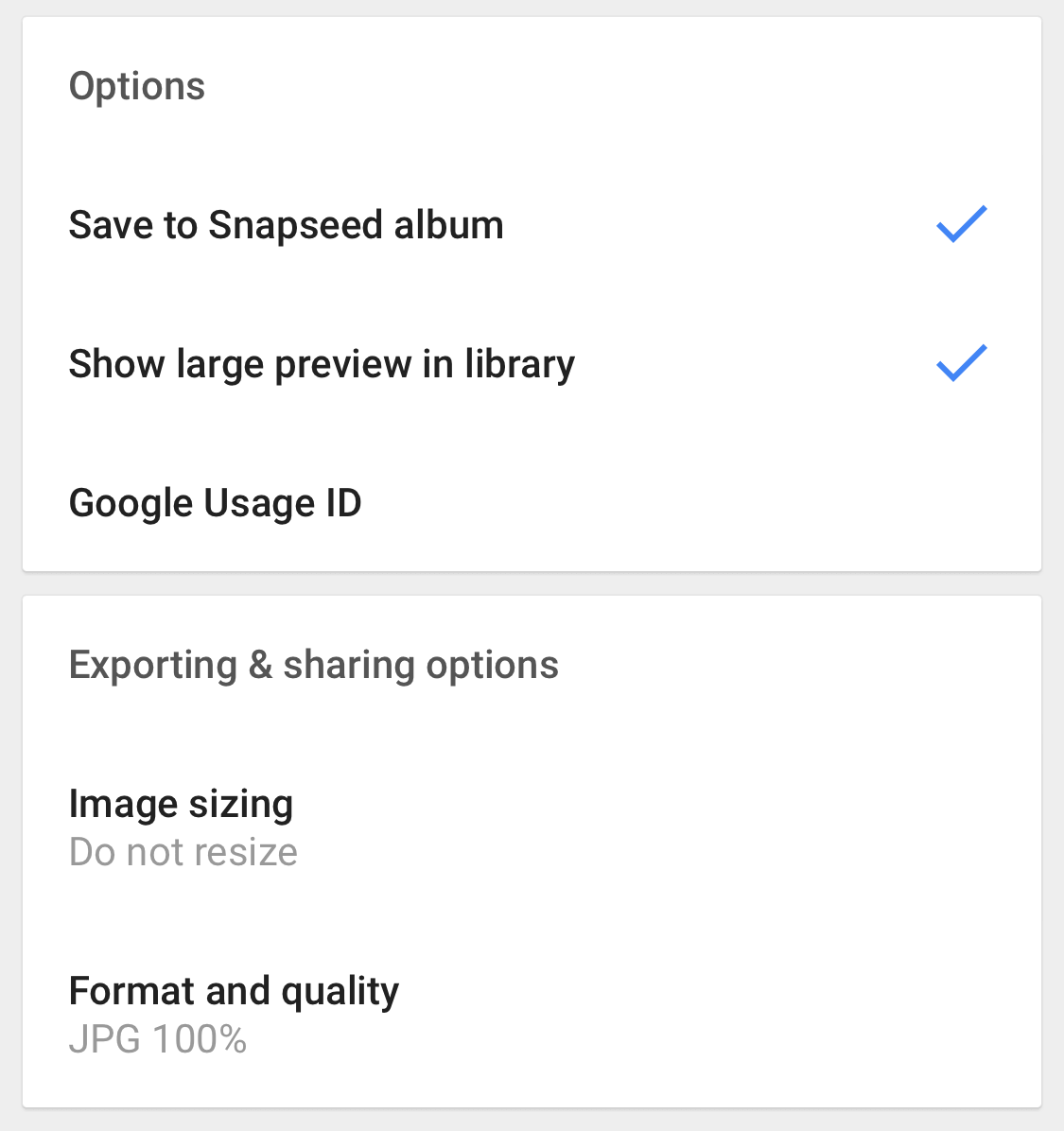Choose the word "library" in the preview option
Viewport: 1064px width, 1131px height.
(519, 364)
